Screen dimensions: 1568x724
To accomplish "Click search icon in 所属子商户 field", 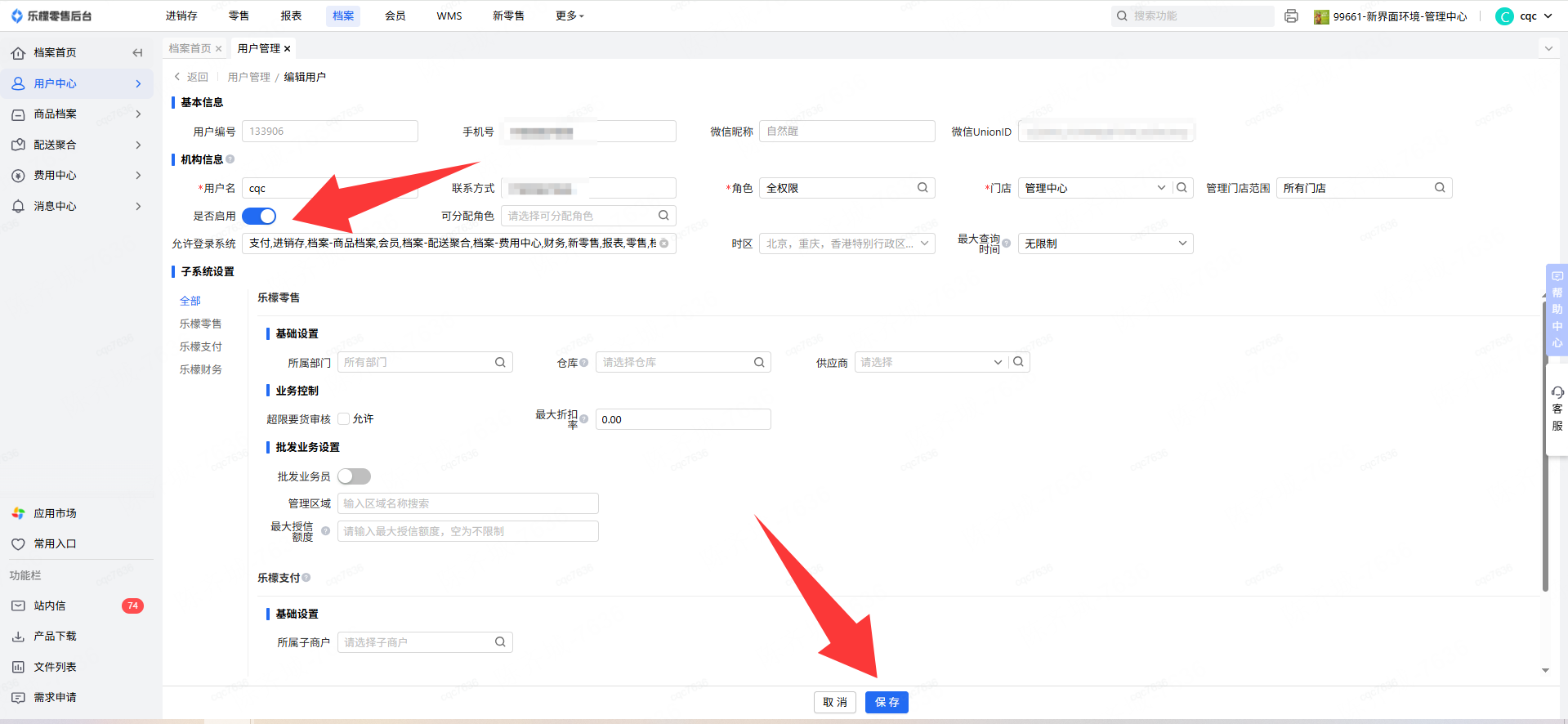I will point(500,642).
